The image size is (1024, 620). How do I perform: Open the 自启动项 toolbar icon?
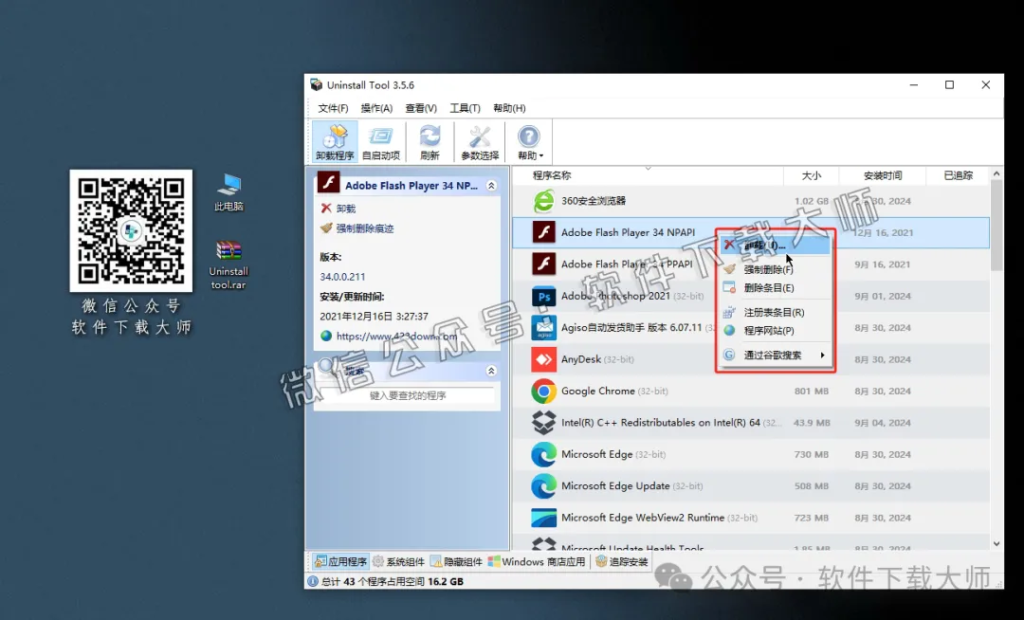[x=381, y=142]
